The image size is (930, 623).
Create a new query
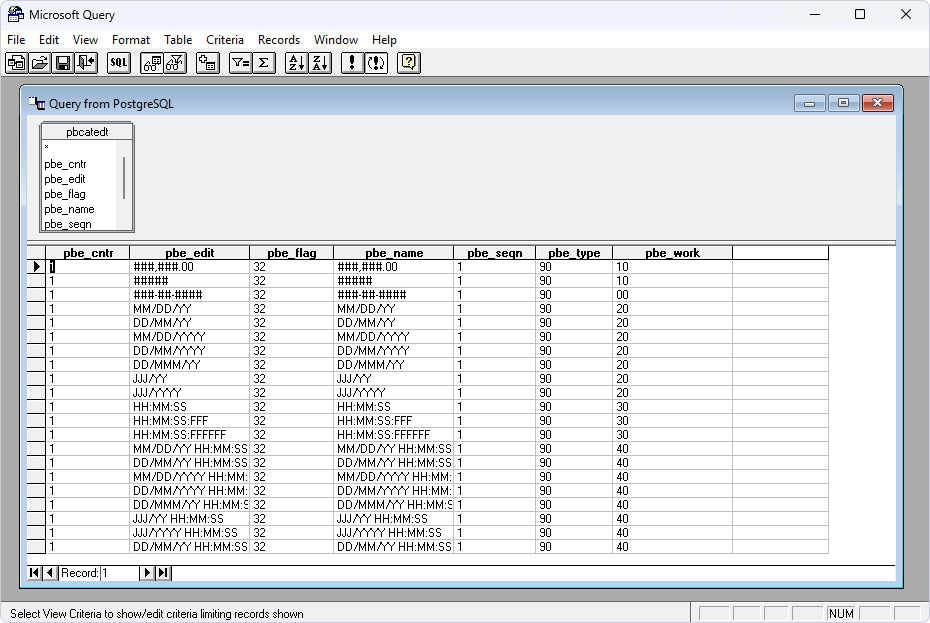click(x=16, y=63)
